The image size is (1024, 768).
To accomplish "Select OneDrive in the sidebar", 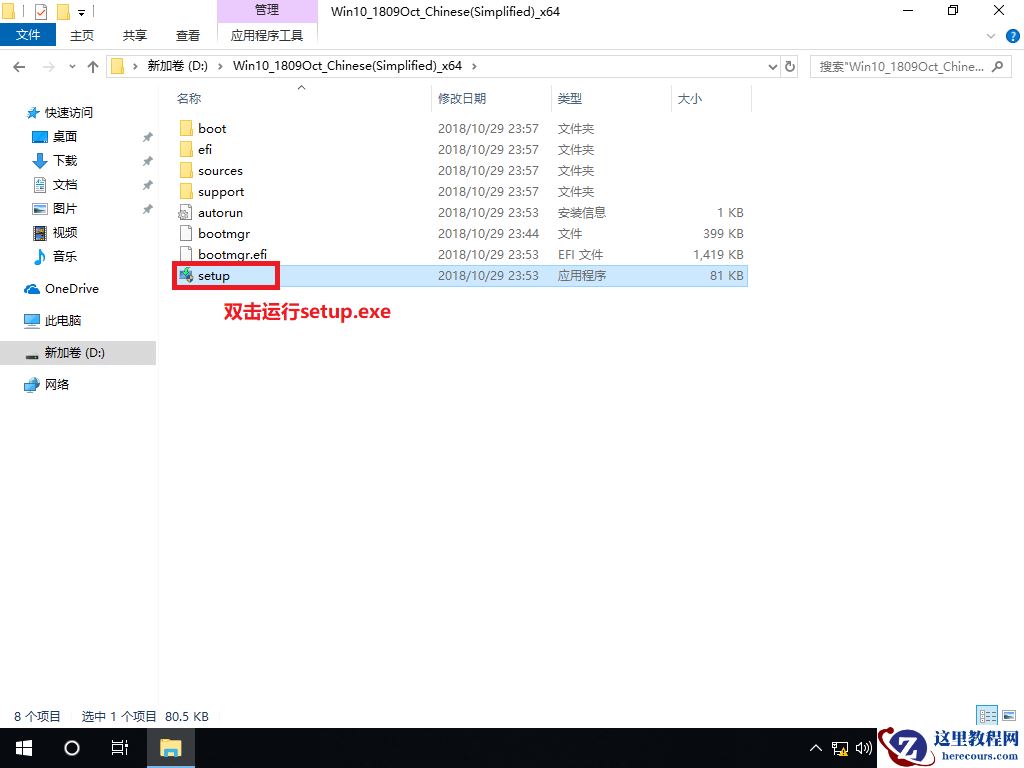I will click(x=70, y=288).
